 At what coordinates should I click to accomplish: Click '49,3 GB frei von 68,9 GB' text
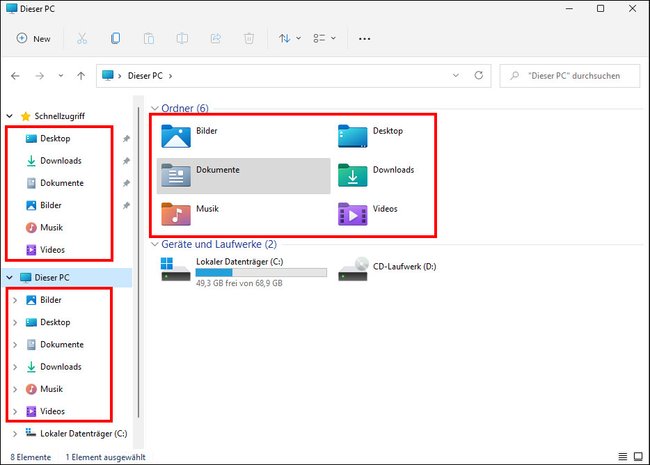coord(239,283)
